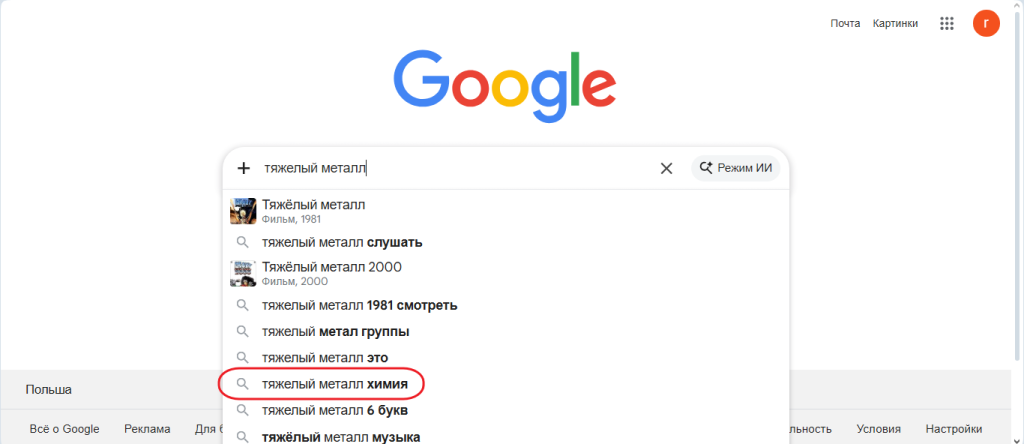
Task: Select the Тяжёлый металл 2000 film thumbnail
Action: coord(243,273)
